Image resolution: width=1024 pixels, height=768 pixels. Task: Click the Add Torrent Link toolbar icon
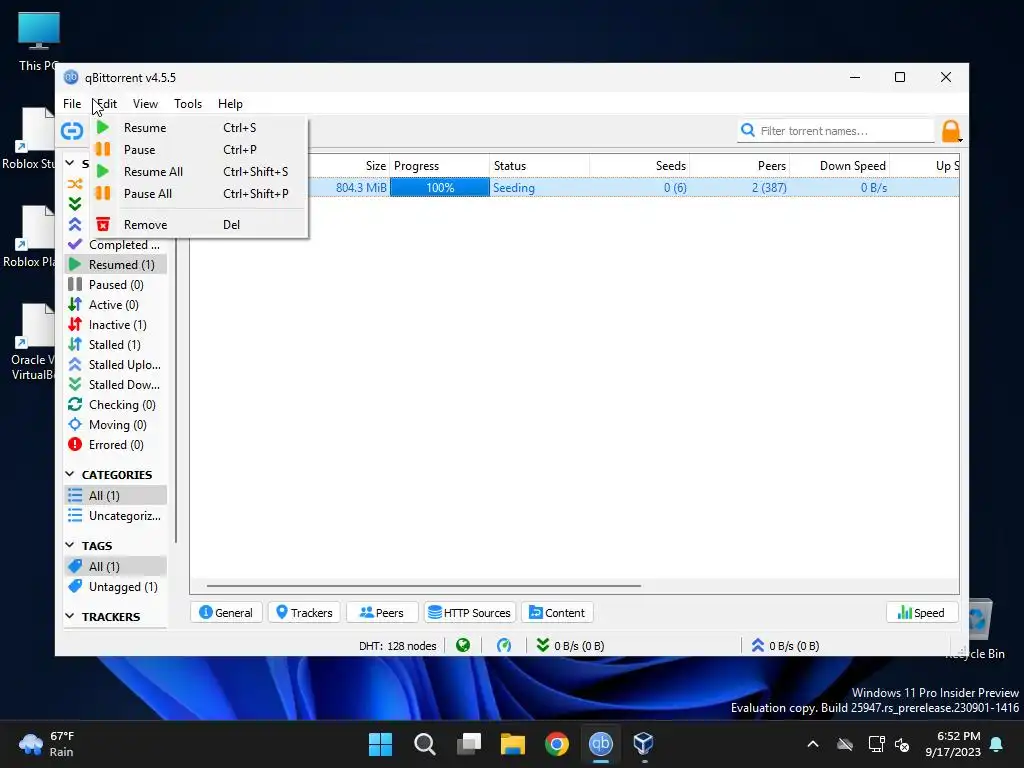click(72, 131)
